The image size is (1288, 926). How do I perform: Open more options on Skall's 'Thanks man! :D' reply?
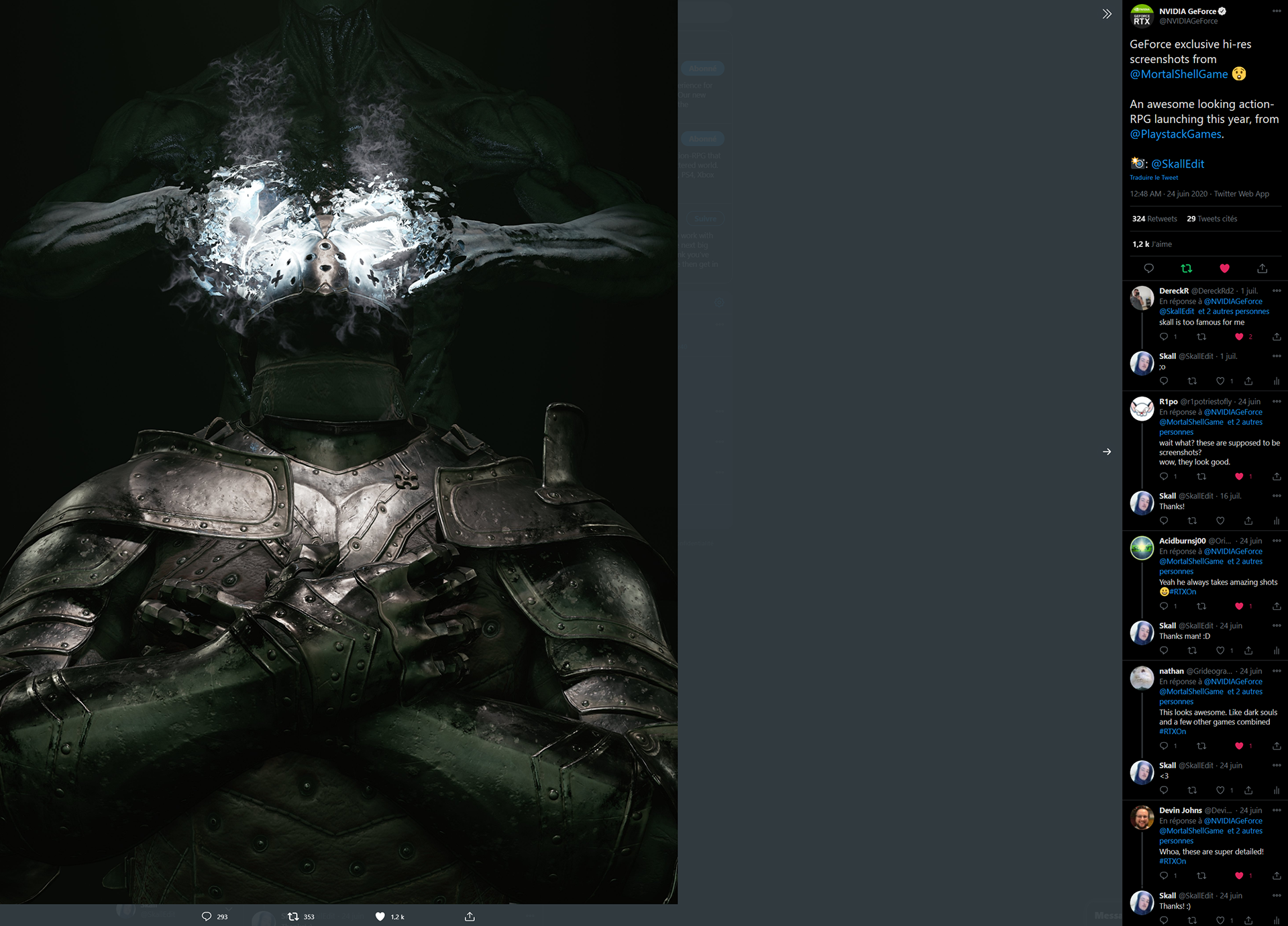1277,626
